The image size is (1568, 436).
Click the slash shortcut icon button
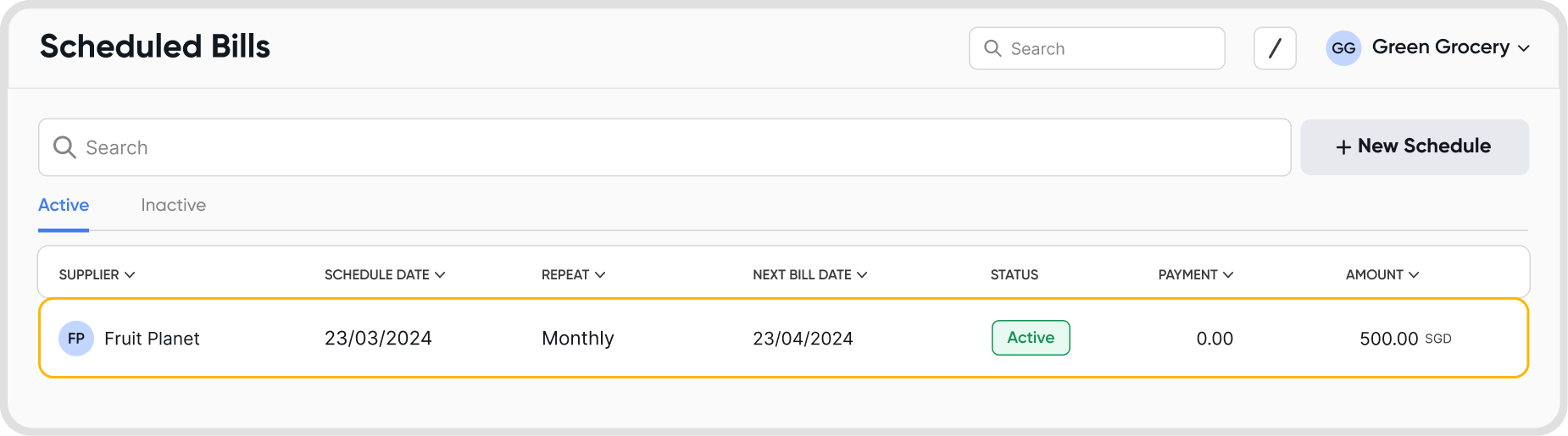click(1275, 48)
